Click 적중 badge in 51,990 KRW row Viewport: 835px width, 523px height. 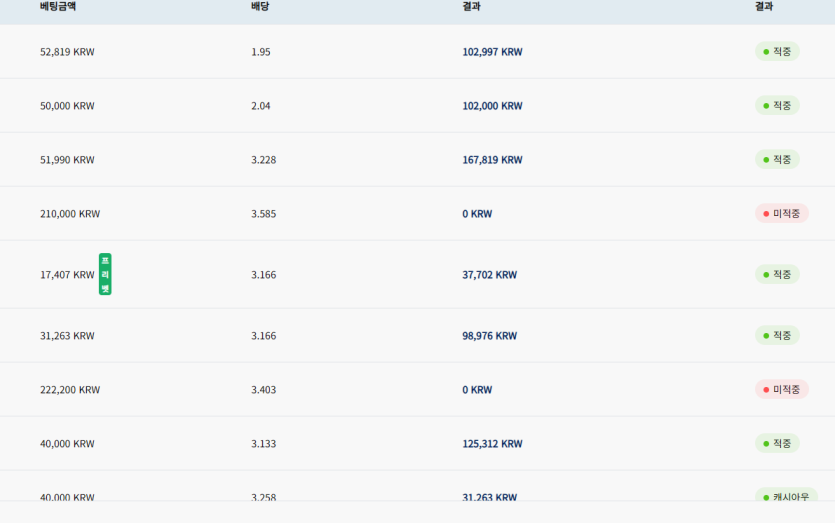(x=777, y=159)
